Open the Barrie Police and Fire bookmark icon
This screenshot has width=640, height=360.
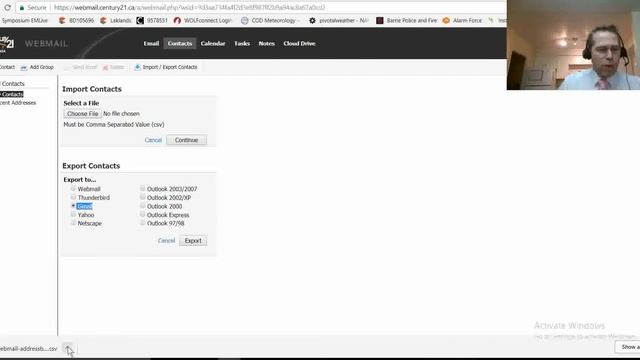(x=380, y=20)
